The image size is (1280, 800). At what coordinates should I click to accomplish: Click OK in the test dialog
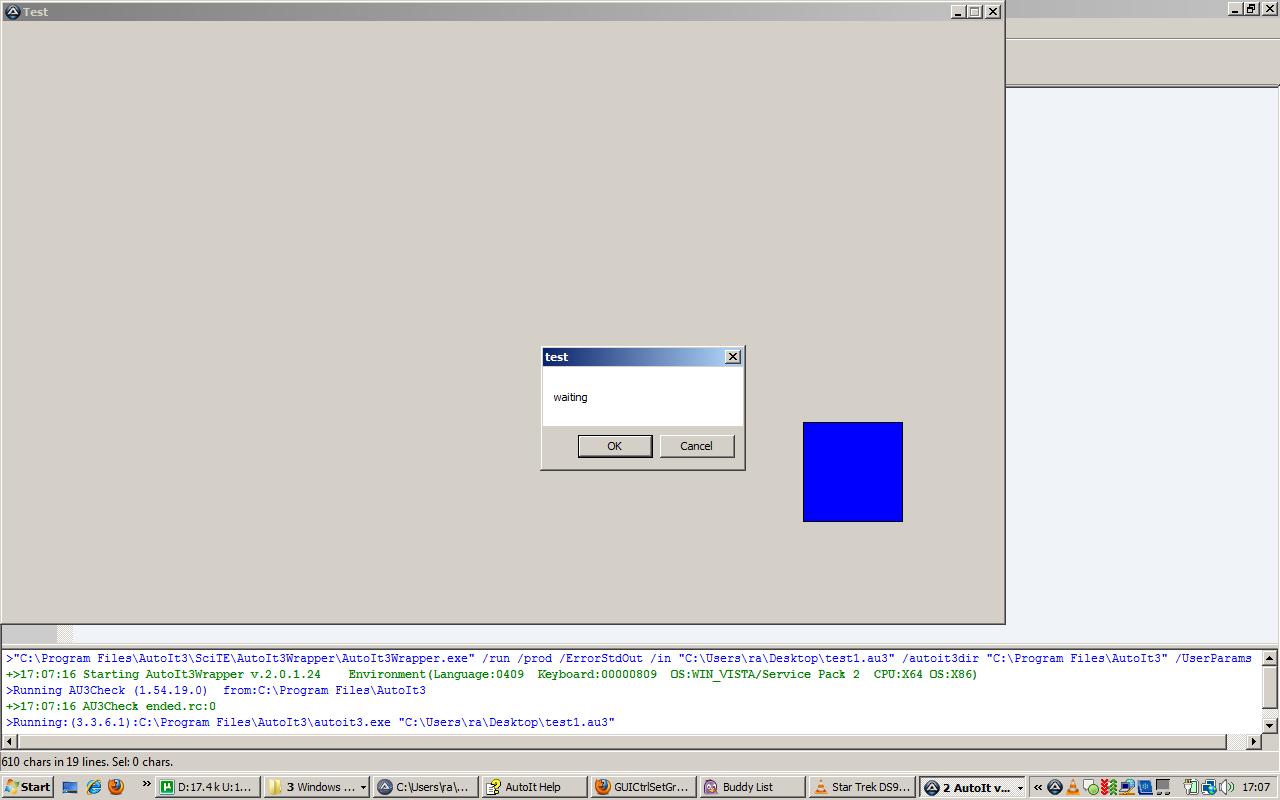click(x=615, y=446)
